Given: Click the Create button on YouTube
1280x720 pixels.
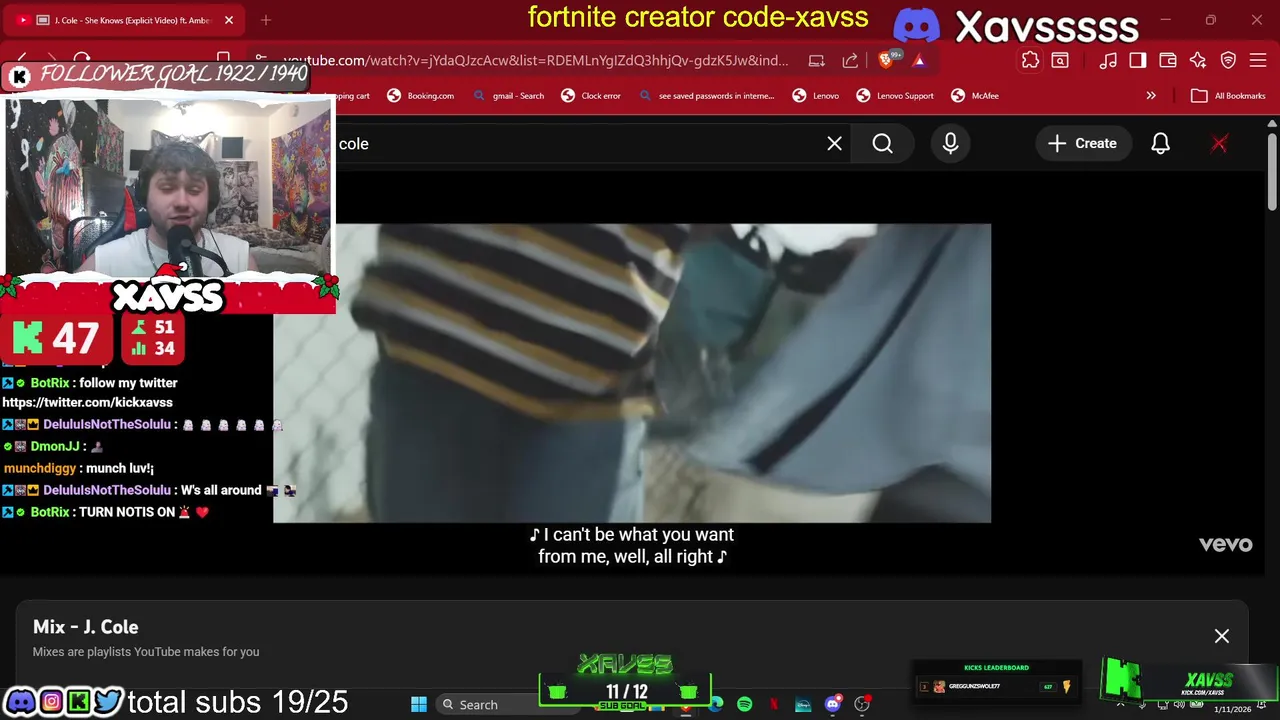Looking at the screenshot, I should [1082, 143].
